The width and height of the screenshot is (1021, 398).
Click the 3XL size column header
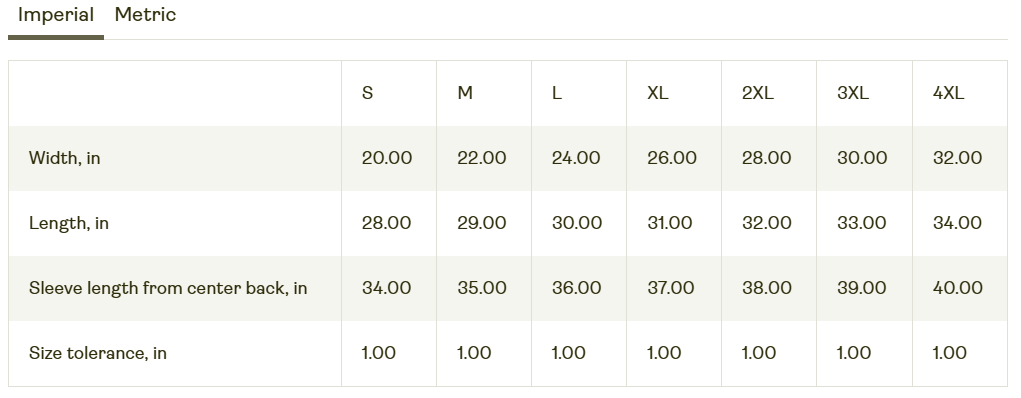tap(853, 93)
